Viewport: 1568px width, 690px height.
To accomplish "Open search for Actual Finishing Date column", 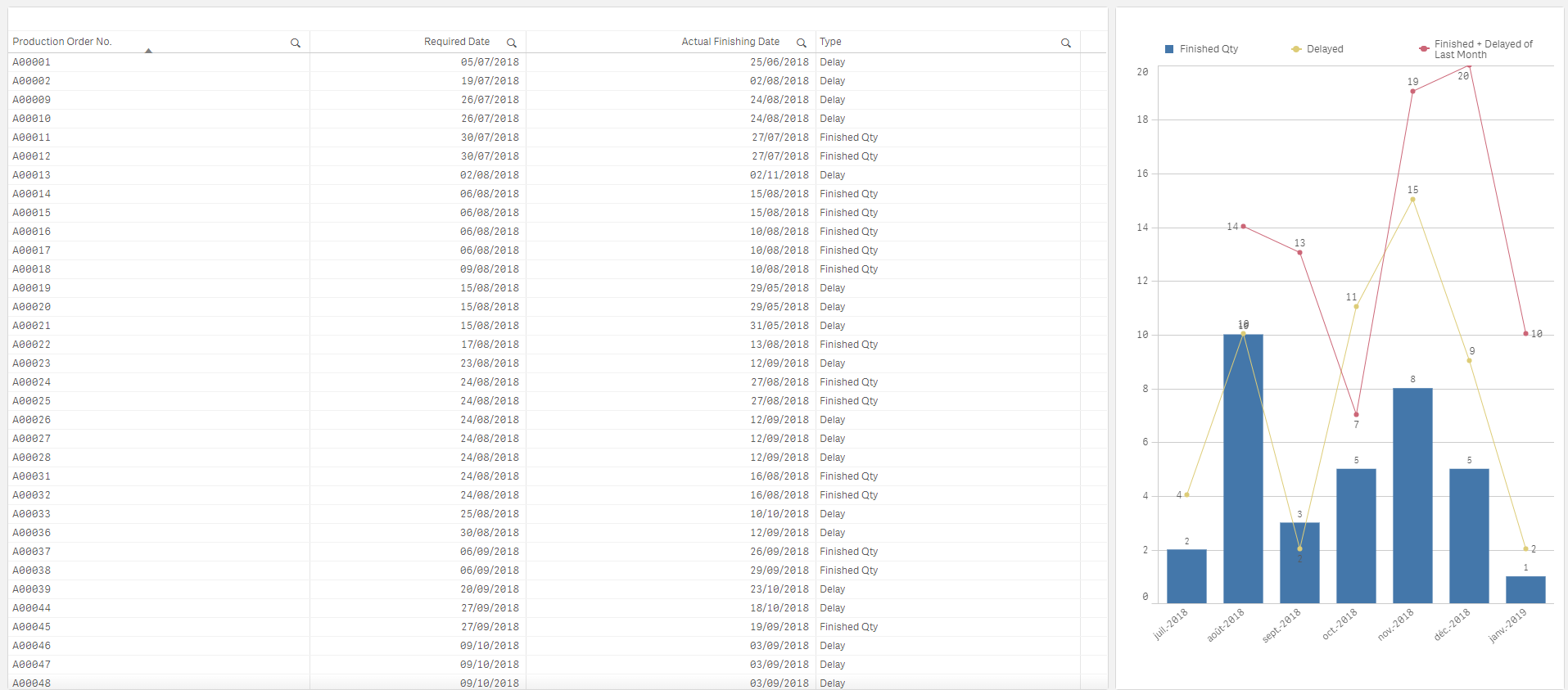I will pyautogui.click(x=802, y=43).
